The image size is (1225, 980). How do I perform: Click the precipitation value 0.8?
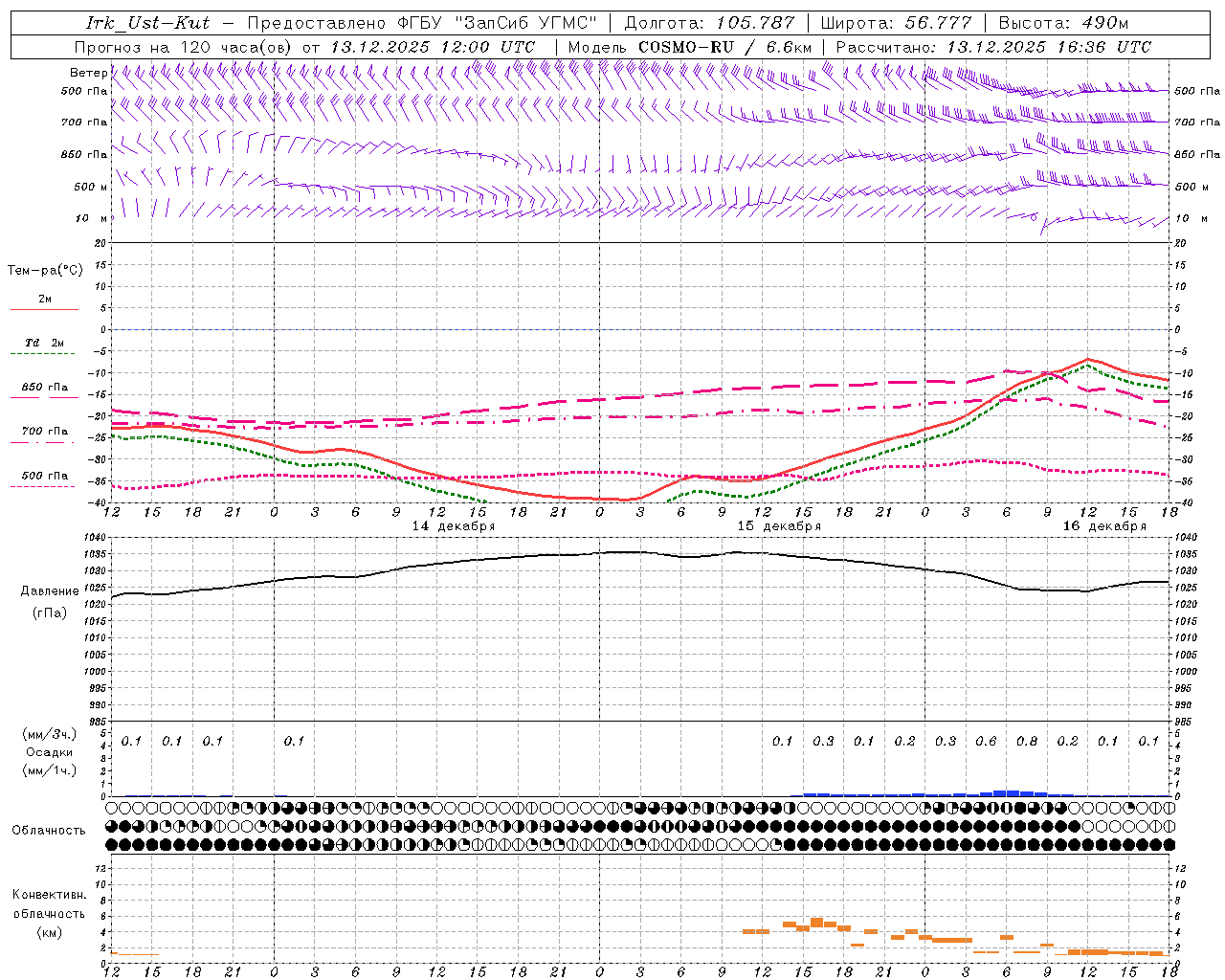pyautogui.click(x=1027, y=741)
